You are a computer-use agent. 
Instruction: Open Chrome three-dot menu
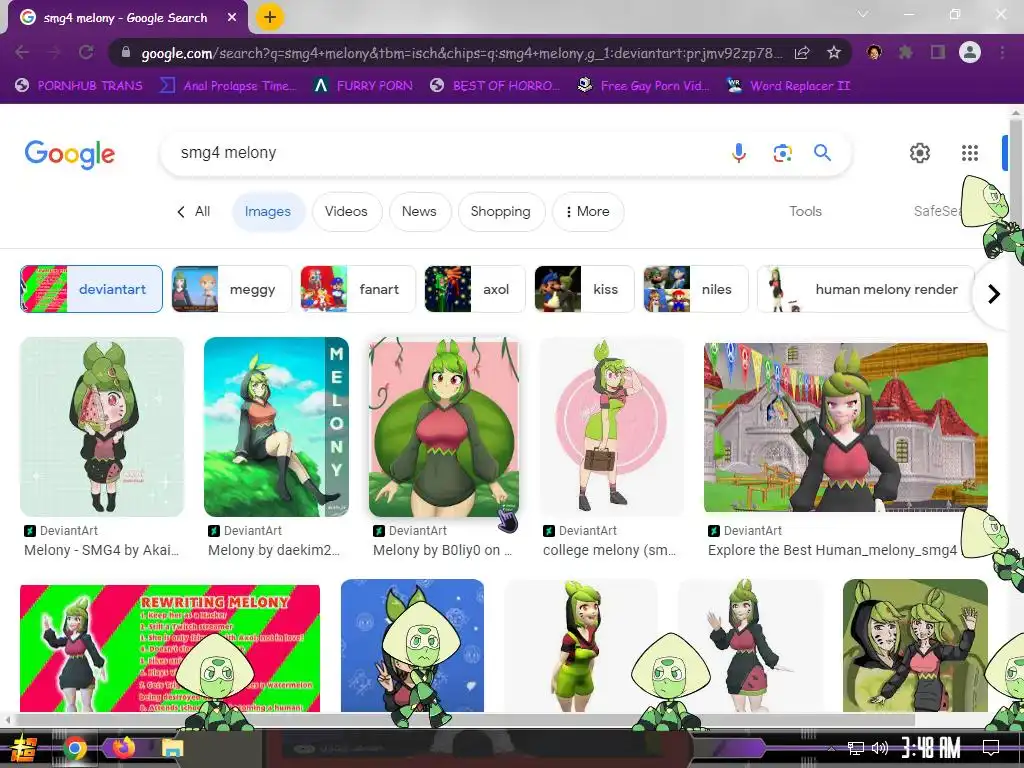click(x=1002, y=52)
